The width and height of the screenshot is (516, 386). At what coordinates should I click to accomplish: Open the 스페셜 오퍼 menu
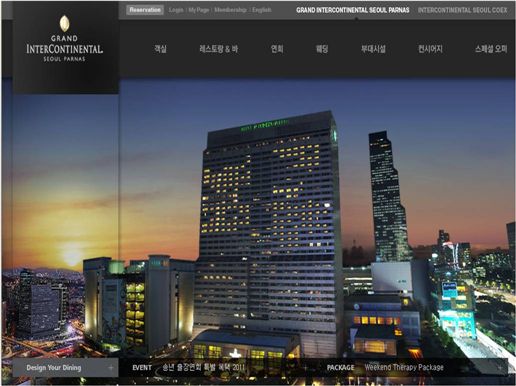click(x=491, y=49)
